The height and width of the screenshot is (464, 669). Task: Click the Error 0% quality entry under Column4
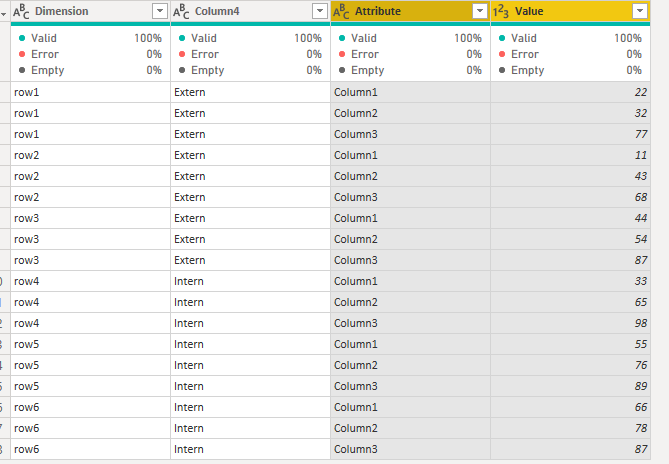250,54
